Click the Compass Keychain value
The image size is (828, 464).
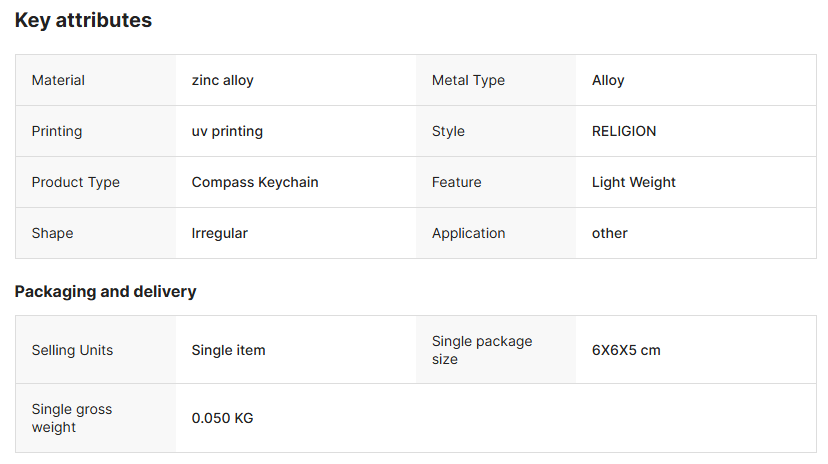point(255,182)
